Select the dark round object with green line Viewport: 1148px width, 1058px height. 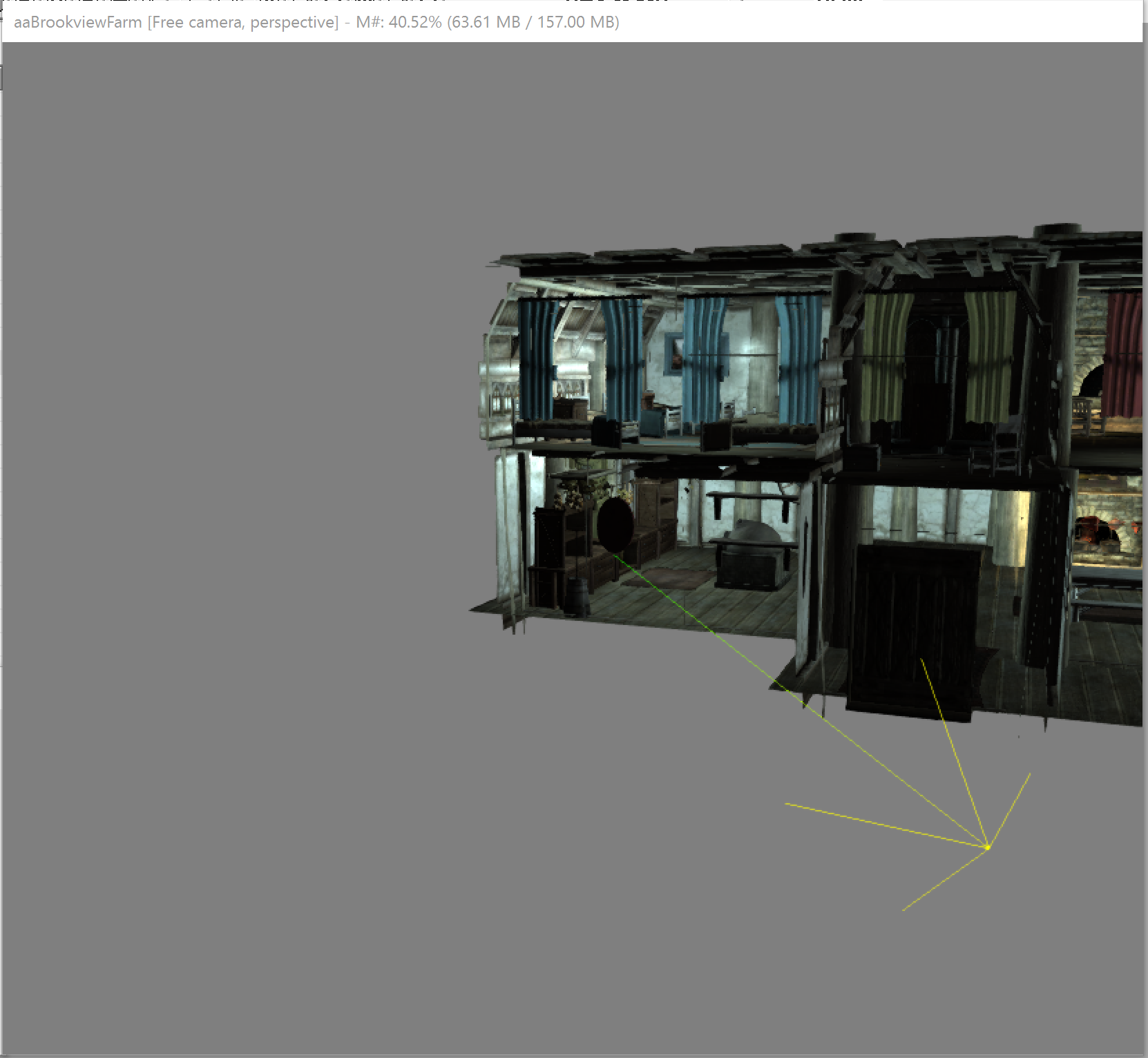coord(615,526)
